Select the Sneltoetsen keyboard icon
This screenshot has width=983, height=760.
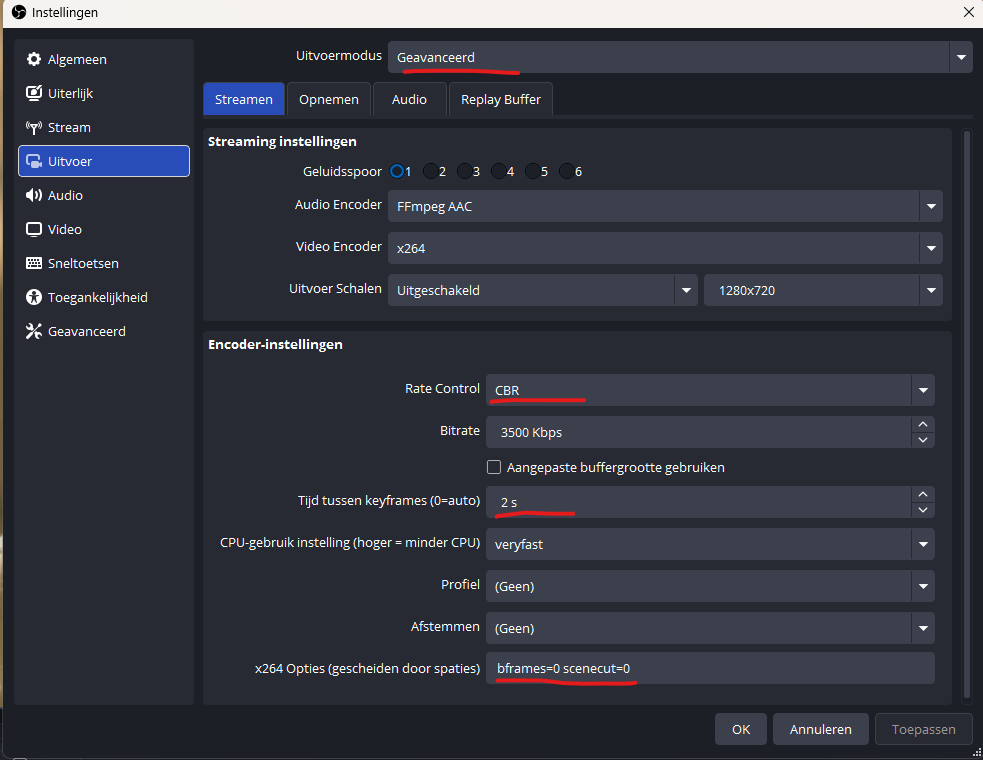tap(34, 264)
